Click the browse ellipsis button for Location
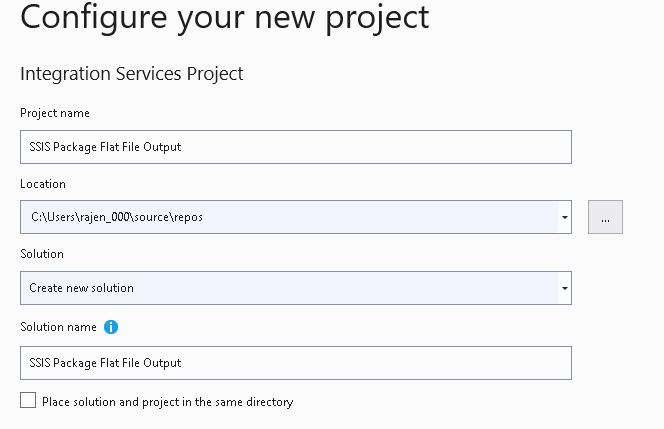Image resolution: width=664 pixels, height=429 pixels. coord(605,217)
